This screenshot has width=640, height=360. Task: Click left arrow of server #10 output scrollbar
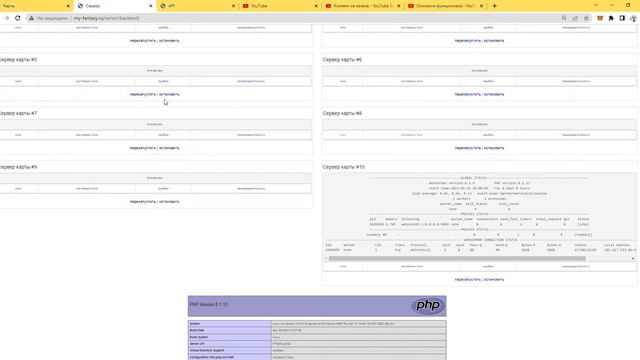point(326,258)
